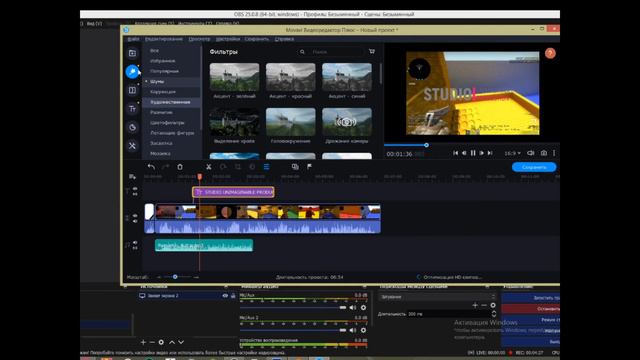Select the Crop tool in timeline toolbar
Viewport: 640px width, 360px height.
coord(238,167)
